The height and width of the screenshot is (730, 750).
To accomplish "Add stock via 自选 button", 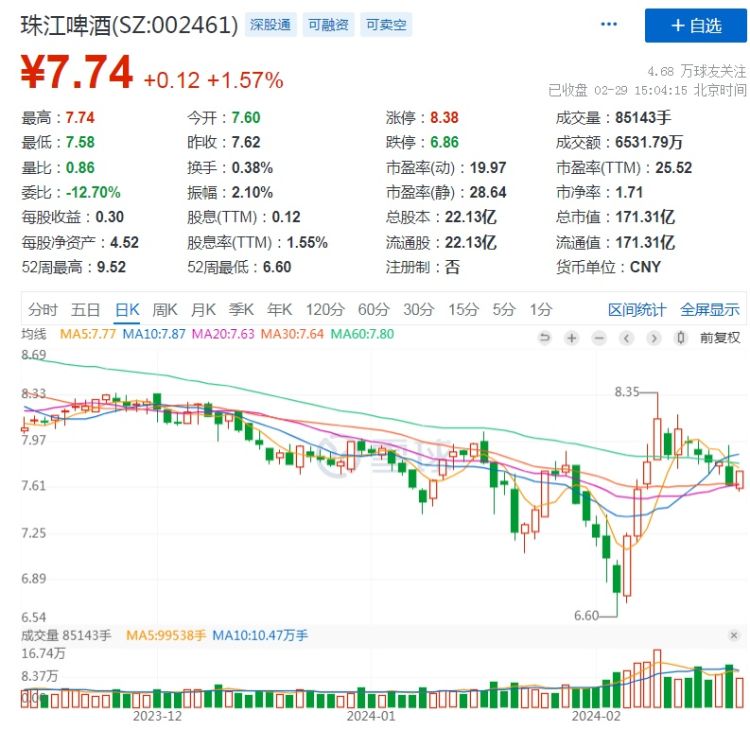I will tap(695, 25).
